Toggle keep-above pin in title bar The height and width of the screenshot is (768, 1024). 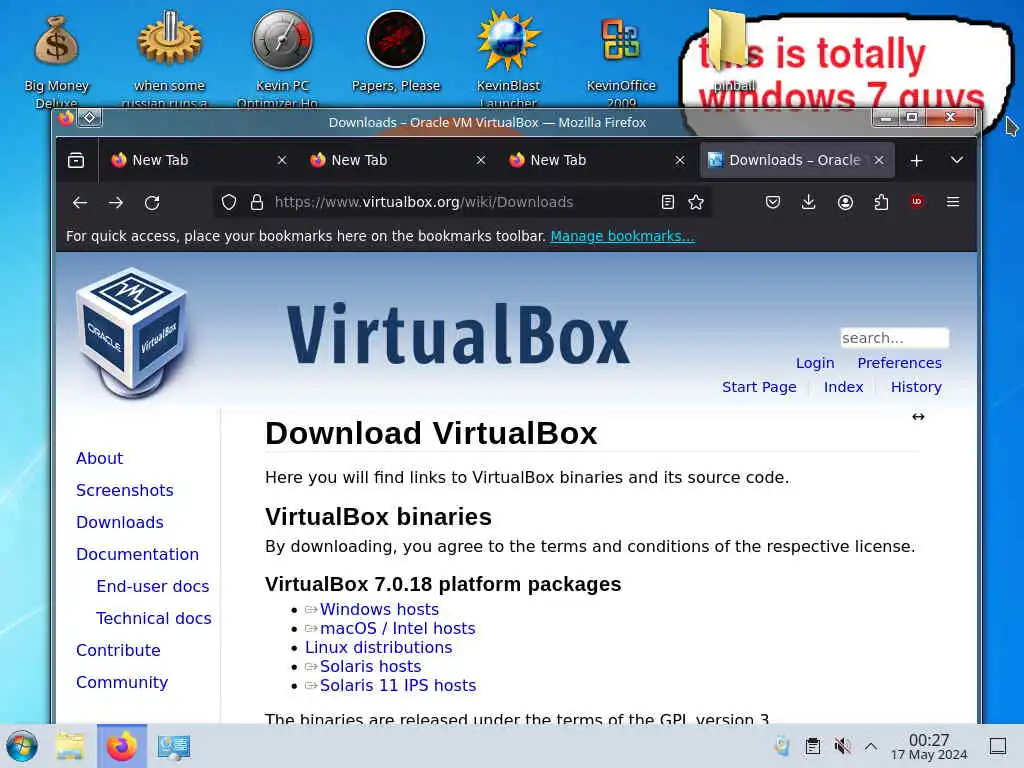(89, 118)
